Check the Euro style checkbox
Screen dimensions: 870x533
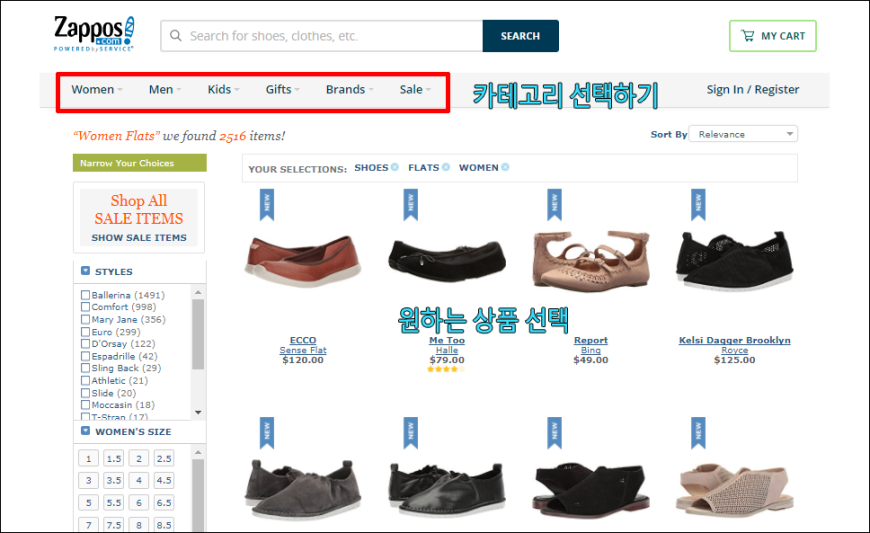click(x=85, y=332)
